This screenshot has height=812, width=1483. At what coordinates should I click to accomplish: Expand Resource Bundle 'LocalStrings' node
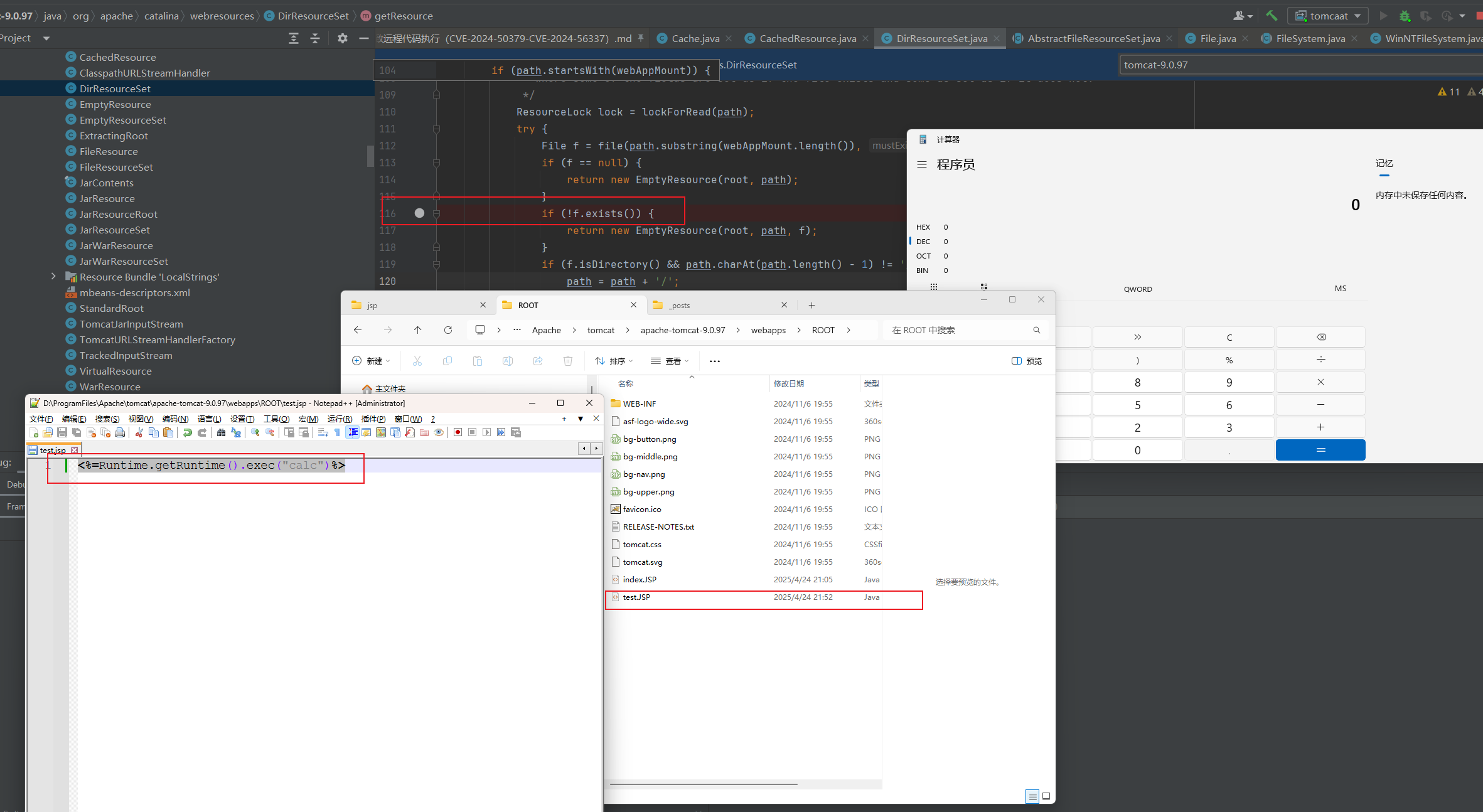(53, 276)
